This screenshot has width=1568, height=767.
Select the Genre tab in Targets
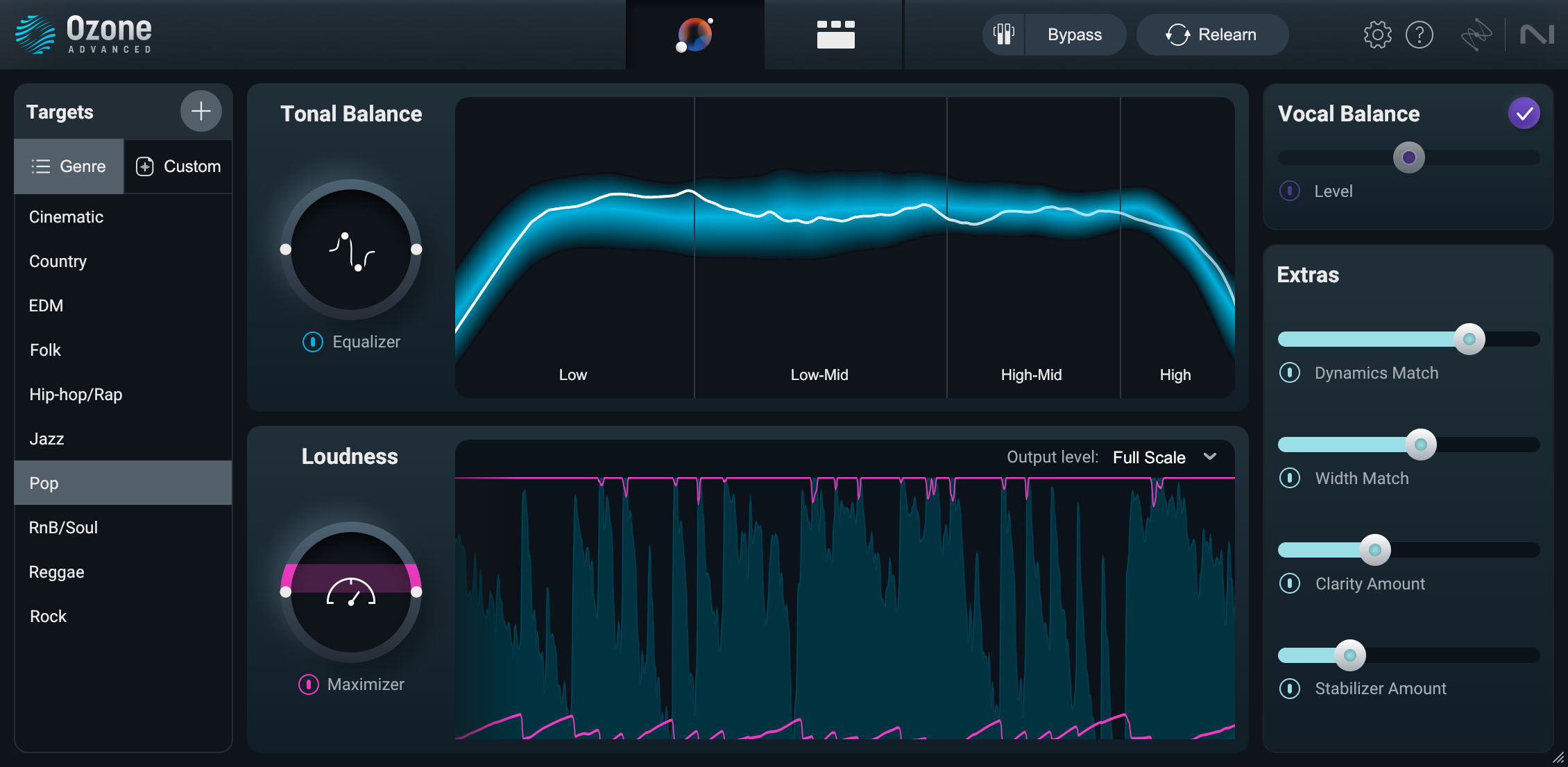click(69, 166)
